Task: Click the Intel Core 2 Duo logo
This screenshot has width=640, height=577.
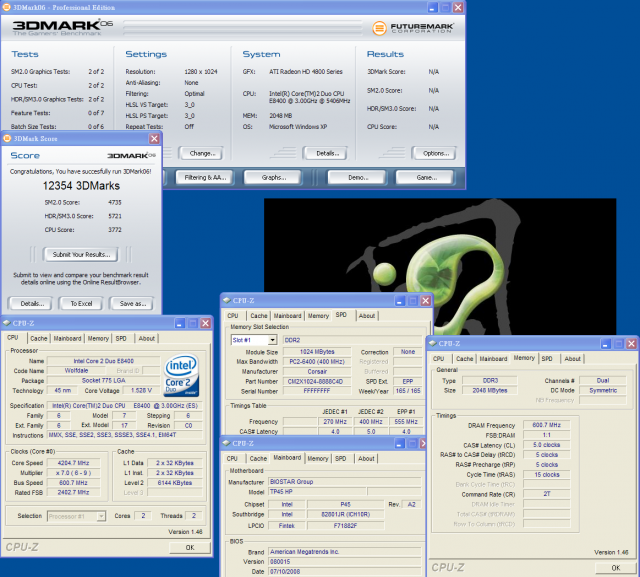Action: [x=181, y=375]
